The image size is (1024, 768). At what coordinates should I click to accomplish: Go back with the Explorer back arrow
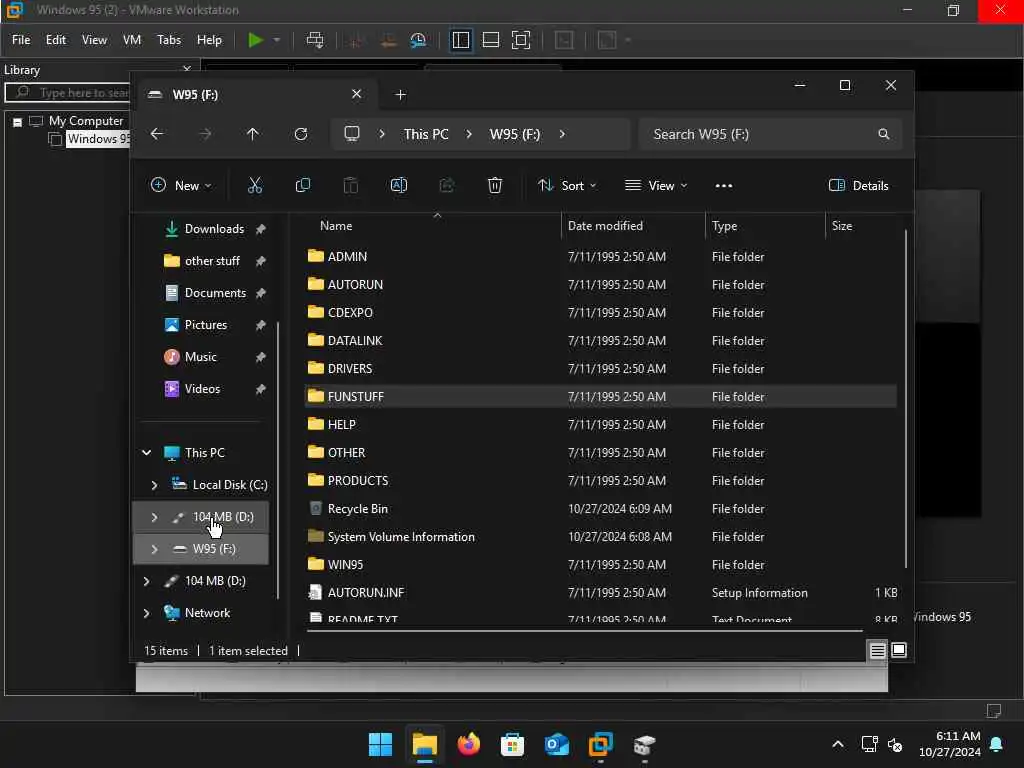pyautogui.click(x=157, y=134)
